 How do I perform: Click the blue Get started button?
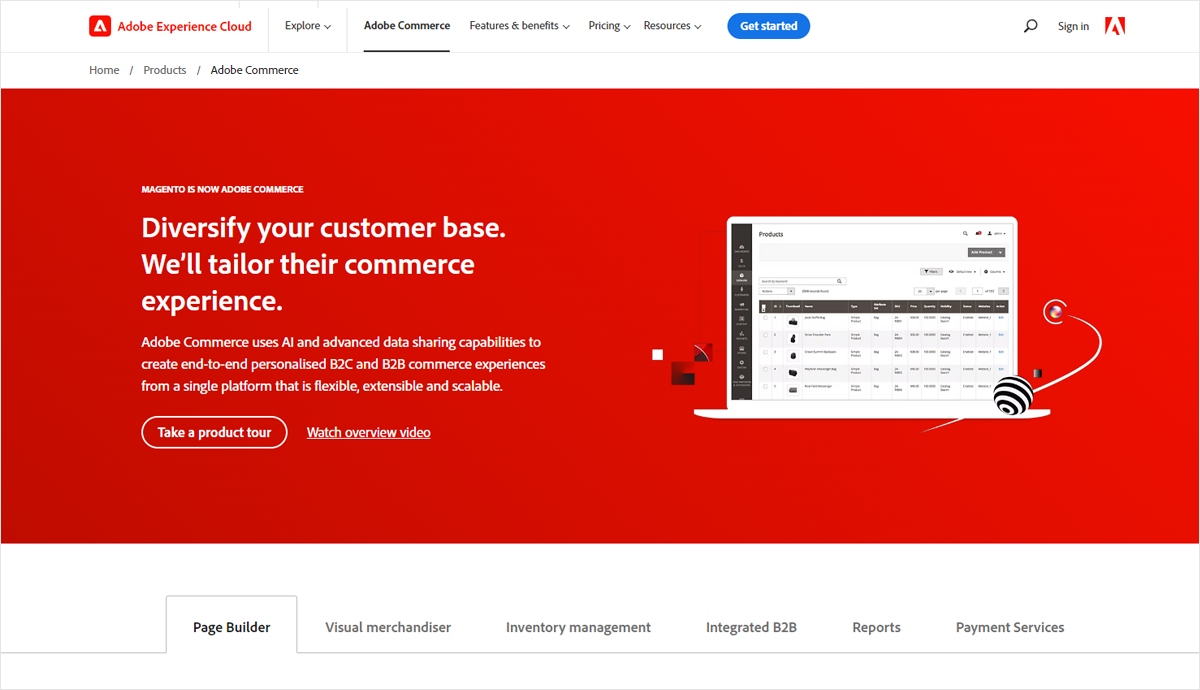tap(768, 26)
